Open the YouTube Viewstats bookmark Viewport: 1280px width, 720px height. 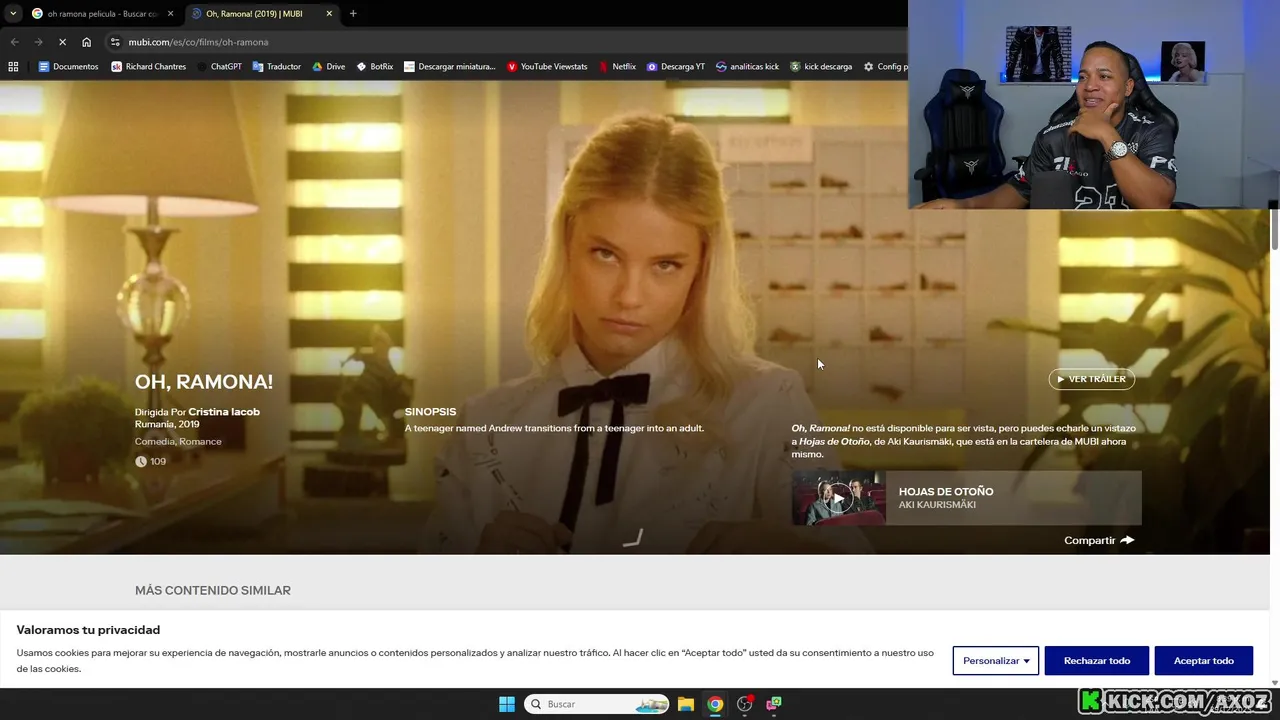click(x=547, y=67)
